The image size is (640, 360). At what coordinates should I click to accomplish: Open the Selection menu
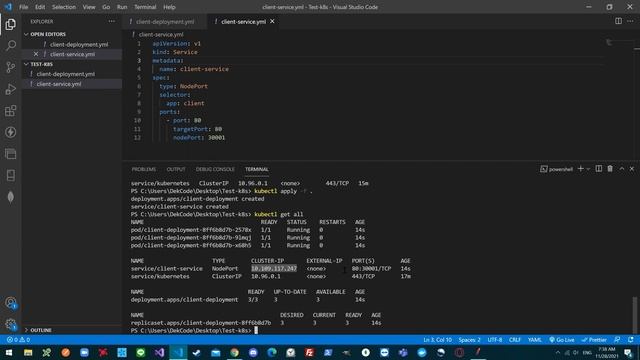click(x=64, y=7)
